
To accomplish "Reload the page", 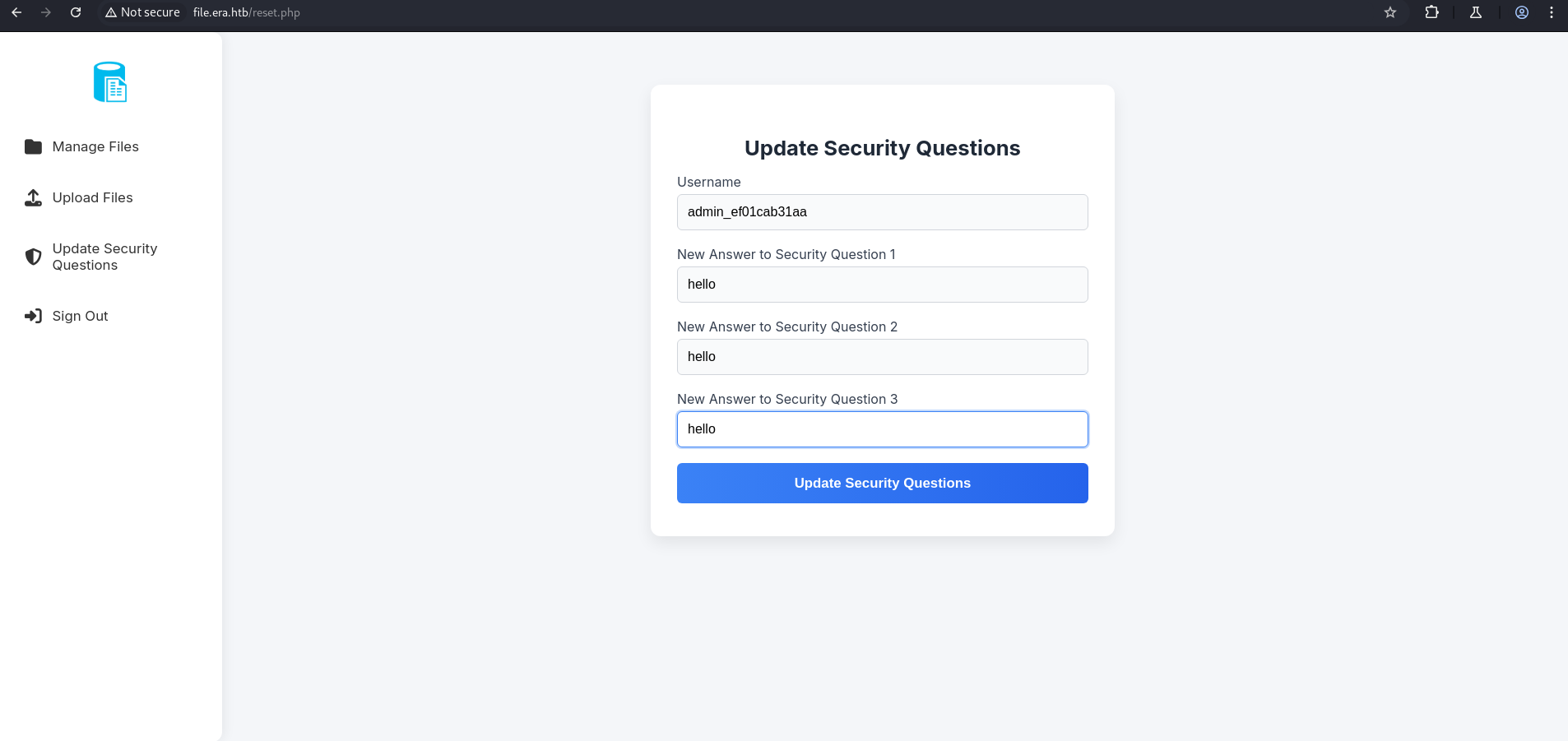I will pos(76,12).
